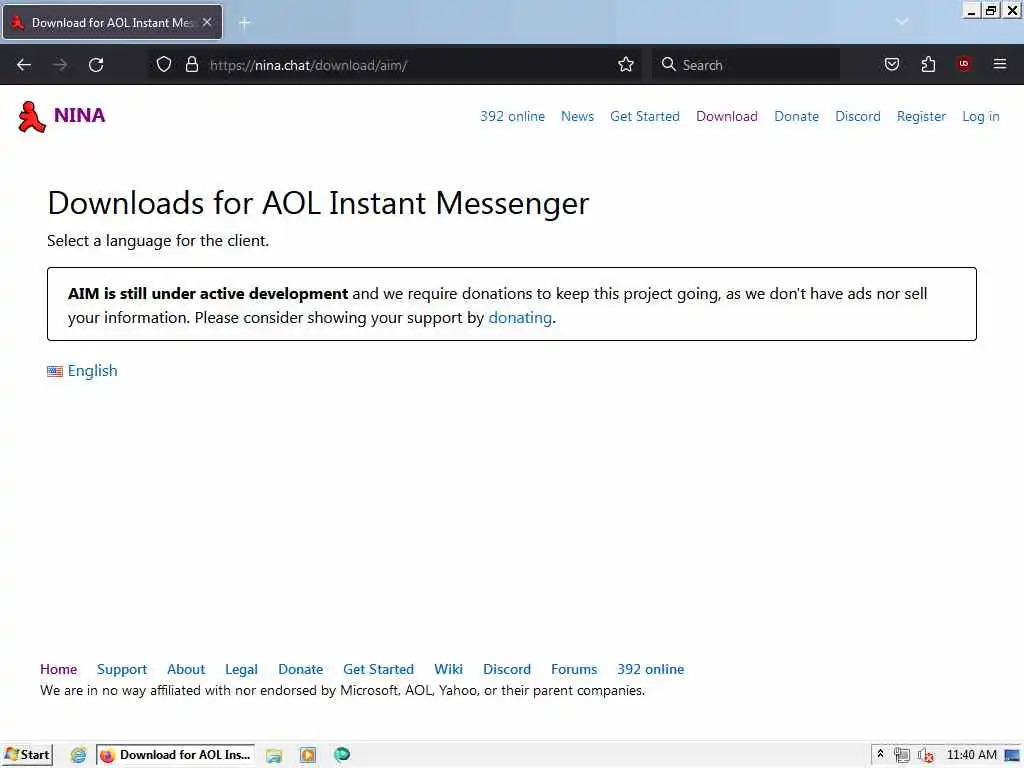
Task: Open the uBlock Origin toolbar icon
Action: tap(964, 64)
